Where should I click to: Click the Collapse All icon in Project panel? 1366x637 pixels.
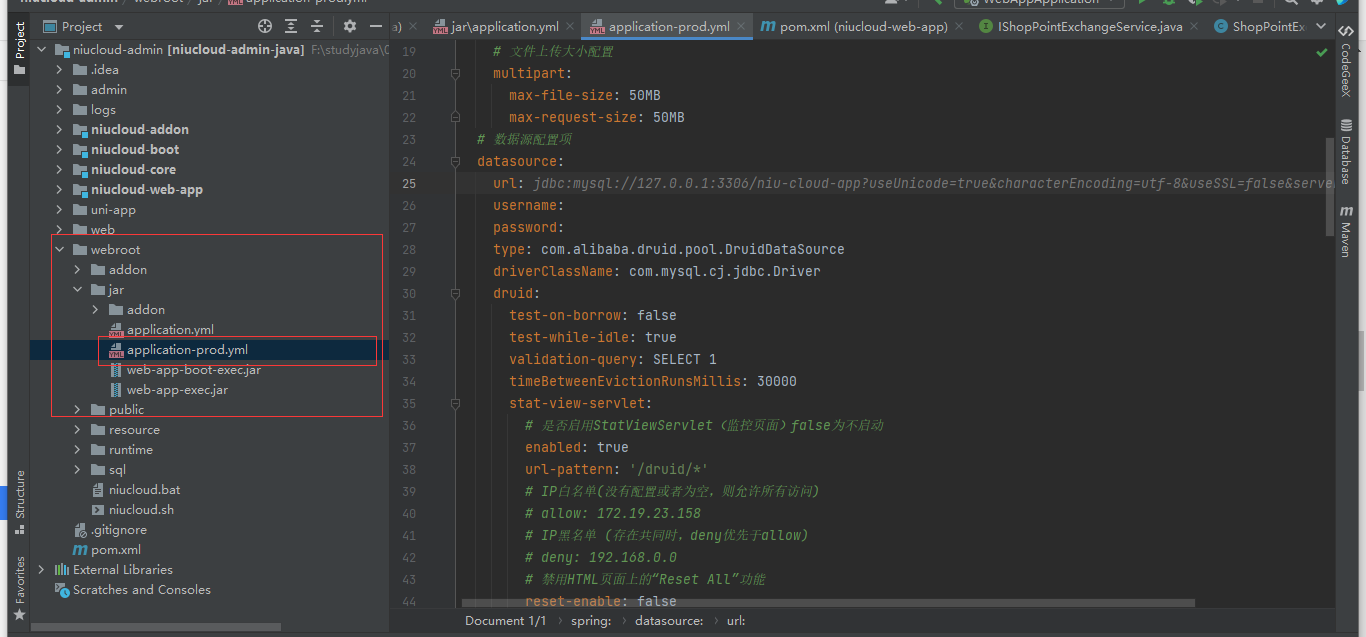pyautogui.click(x=317, y=27)
